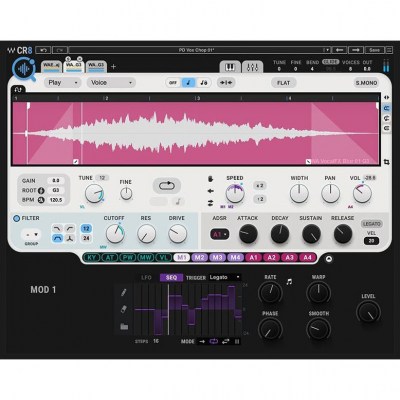The image size is (400, 400).
Task: Select the left arrow reverse icon
Action: tap(210, 191)
